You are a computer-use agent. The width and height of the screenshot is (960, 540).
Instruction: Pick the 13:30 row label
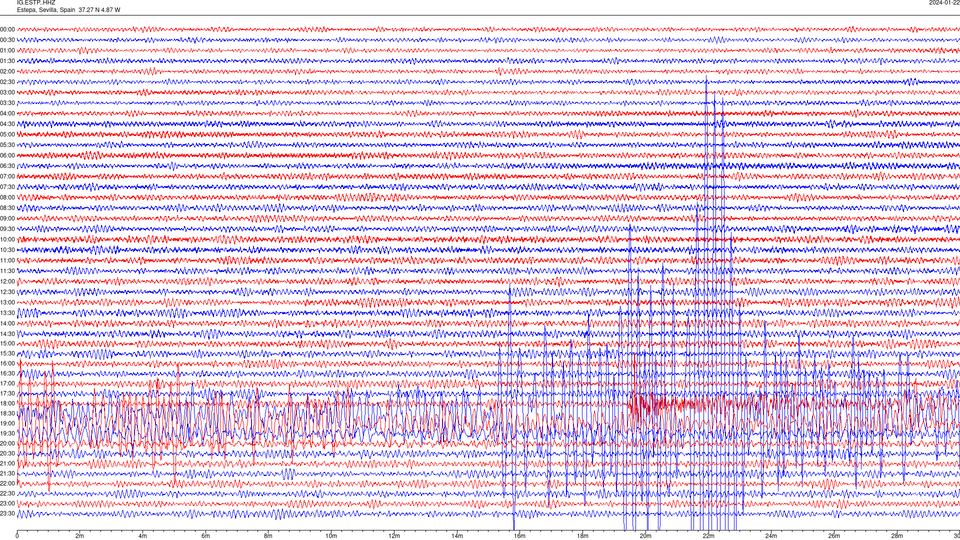(x=7, y=313)
